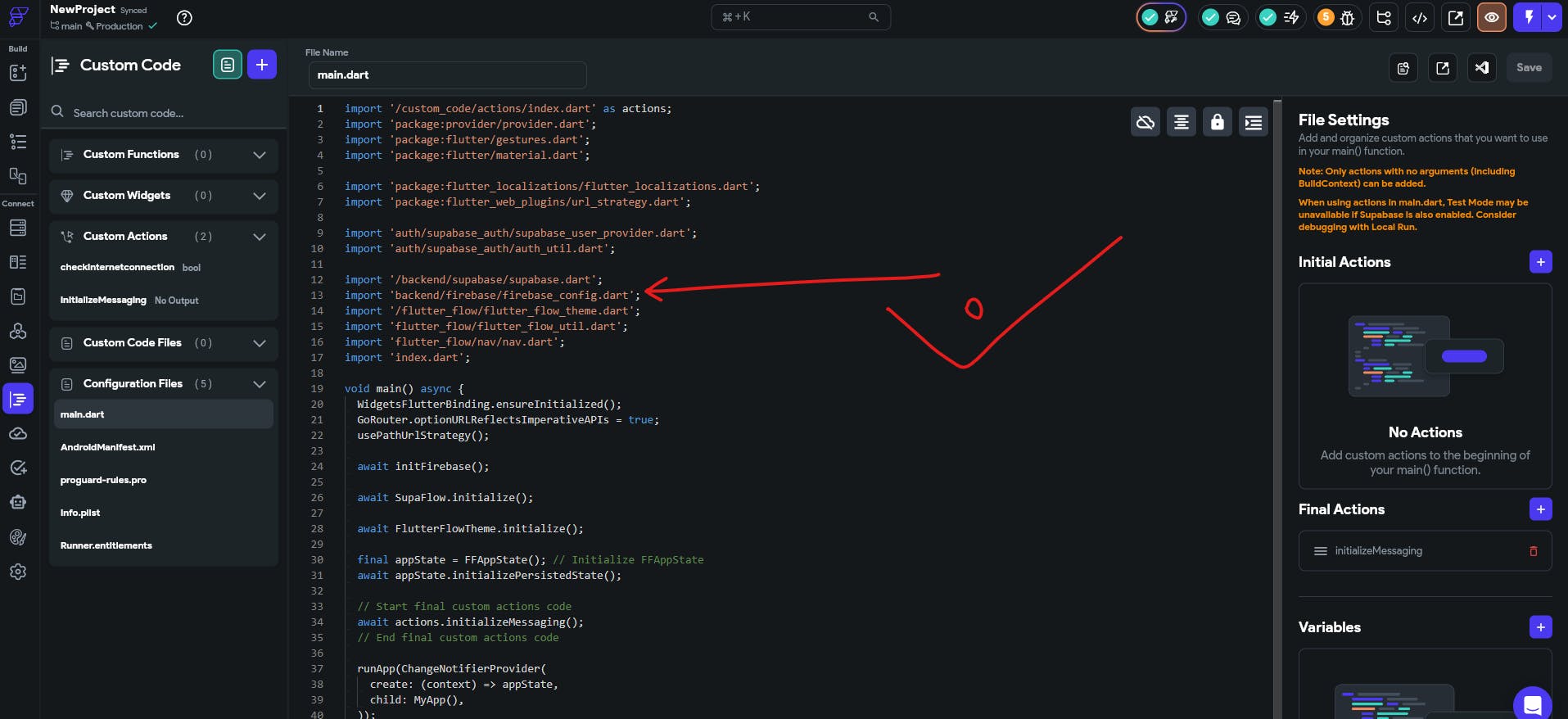Toggle the lock icon in code editor
1568x719 pixels.
(x=1218, y=122)
